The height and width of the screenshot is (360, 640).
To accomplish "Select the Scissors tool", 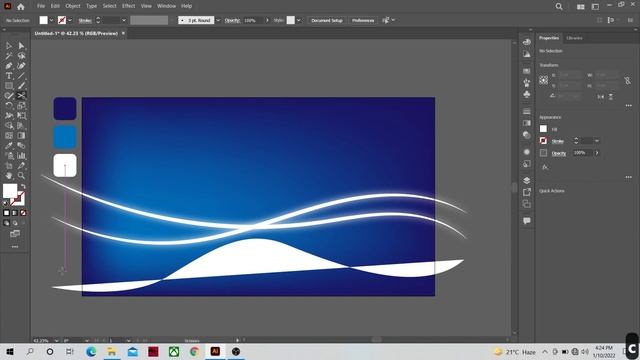I will (x=21, y=96).
